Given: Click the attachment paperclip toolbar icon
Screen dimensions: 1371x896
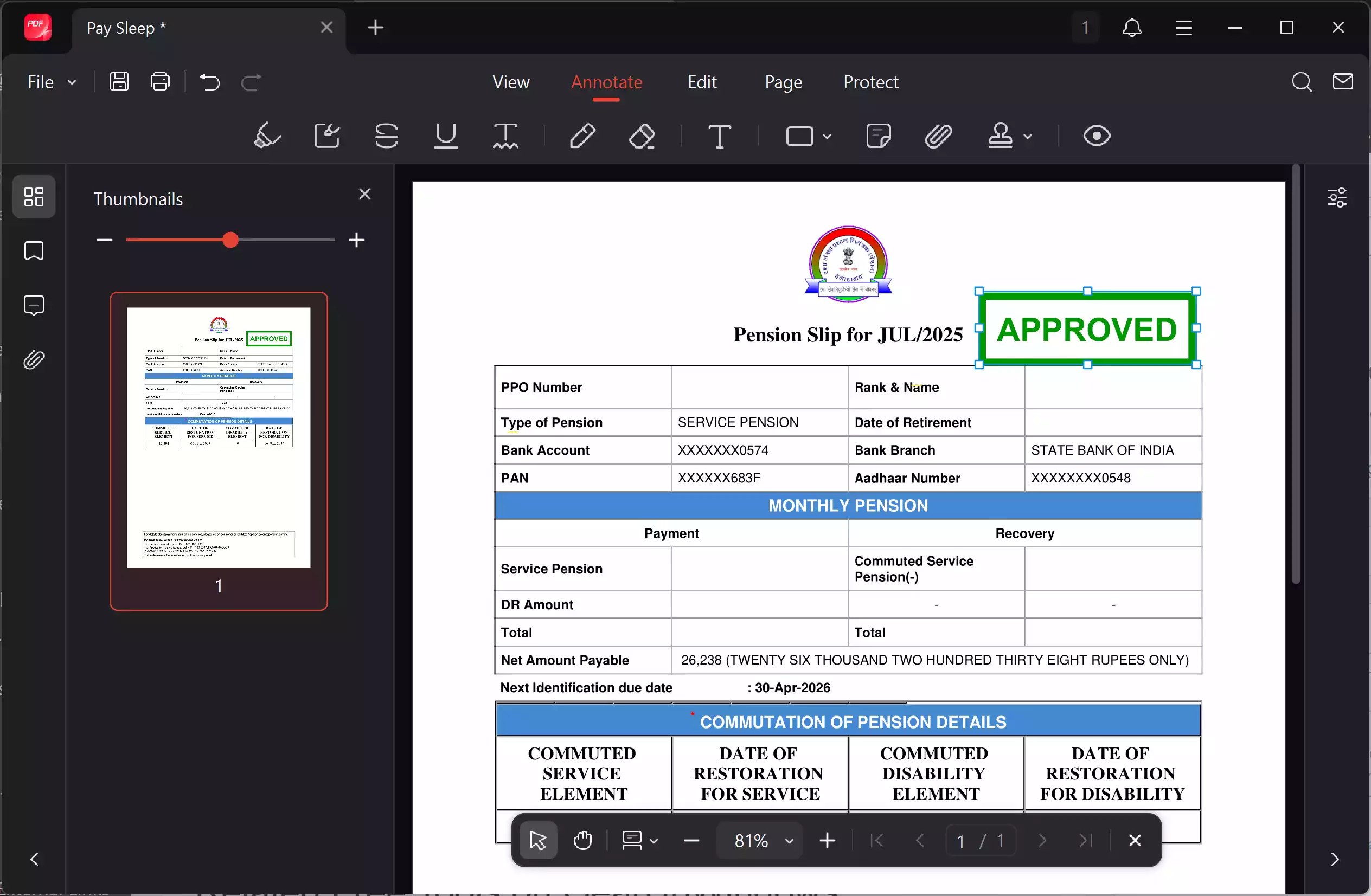Looking at the screenshot, I should (938, 137).
